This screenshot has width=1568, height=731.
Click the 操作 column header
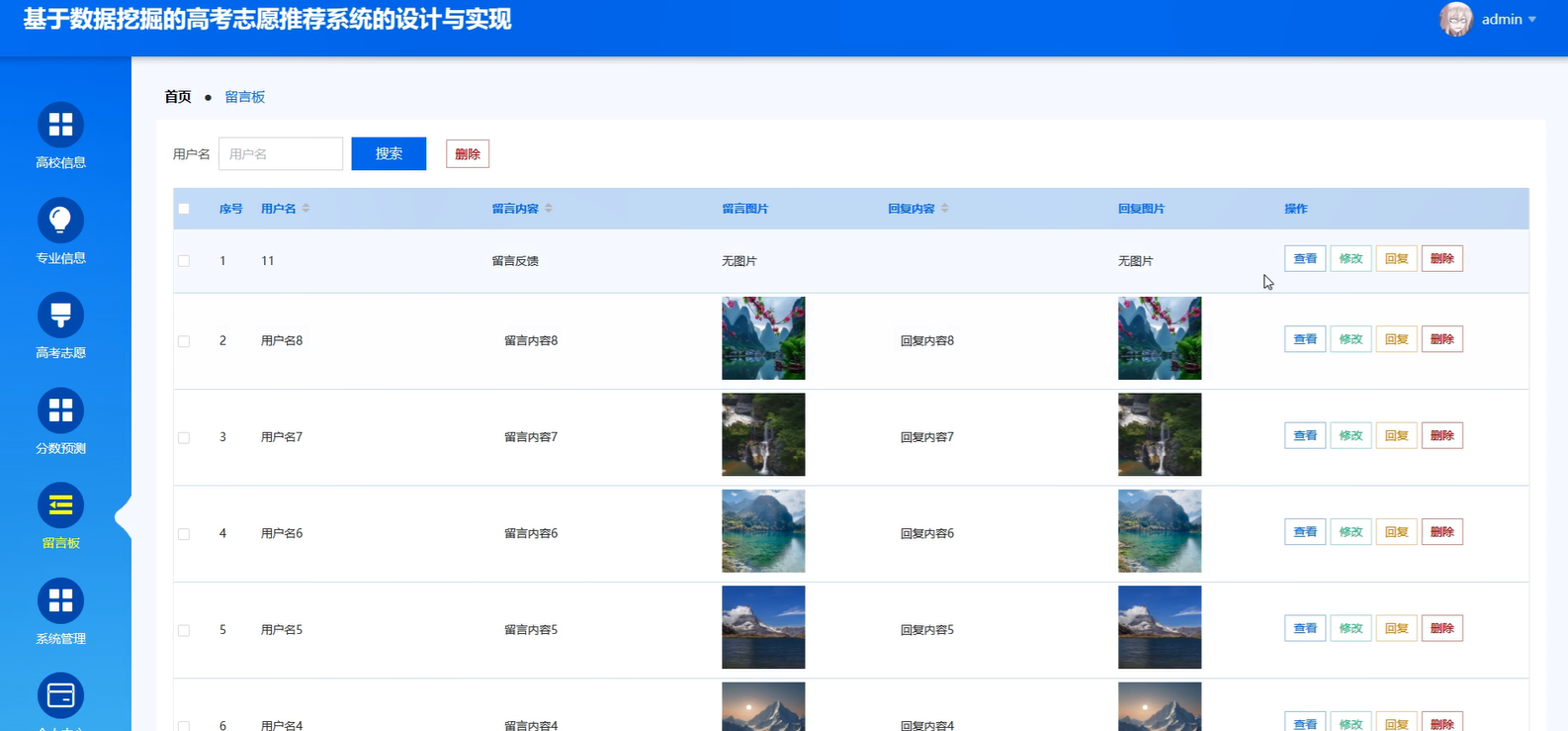pos(1295,209)
